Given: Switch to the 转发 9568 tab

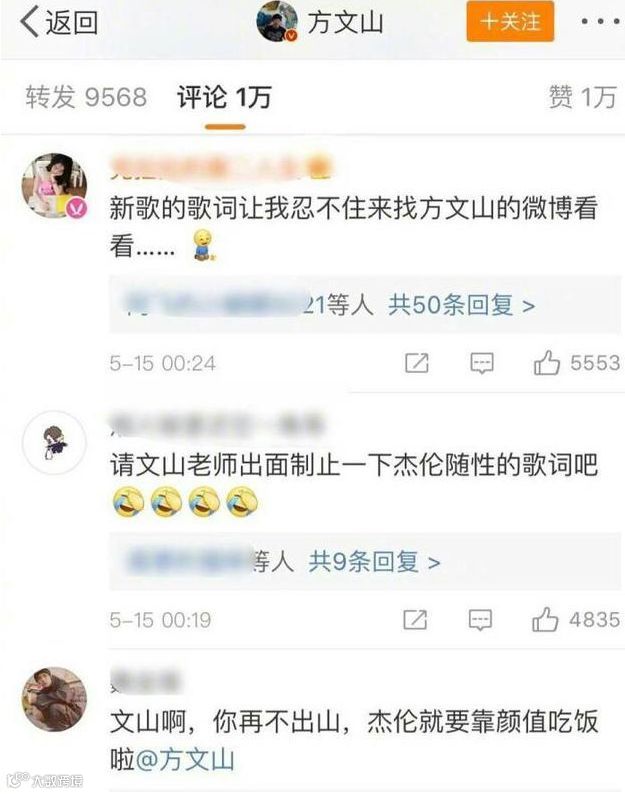Looking at the screenshot, I should 86,97.
